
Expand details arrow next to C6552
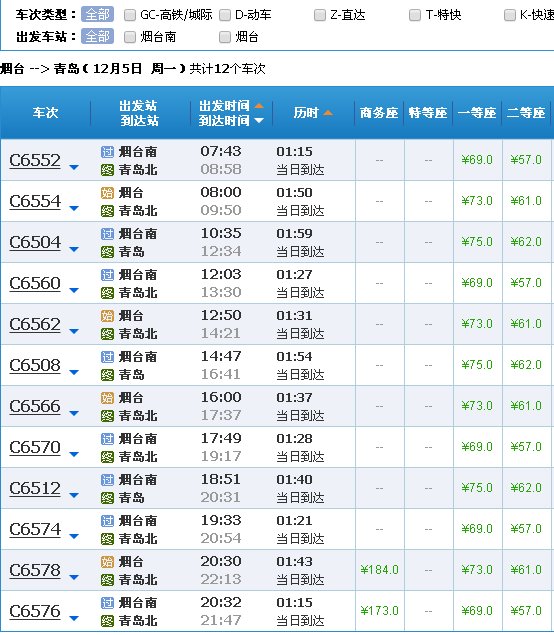tap(74, 167)
